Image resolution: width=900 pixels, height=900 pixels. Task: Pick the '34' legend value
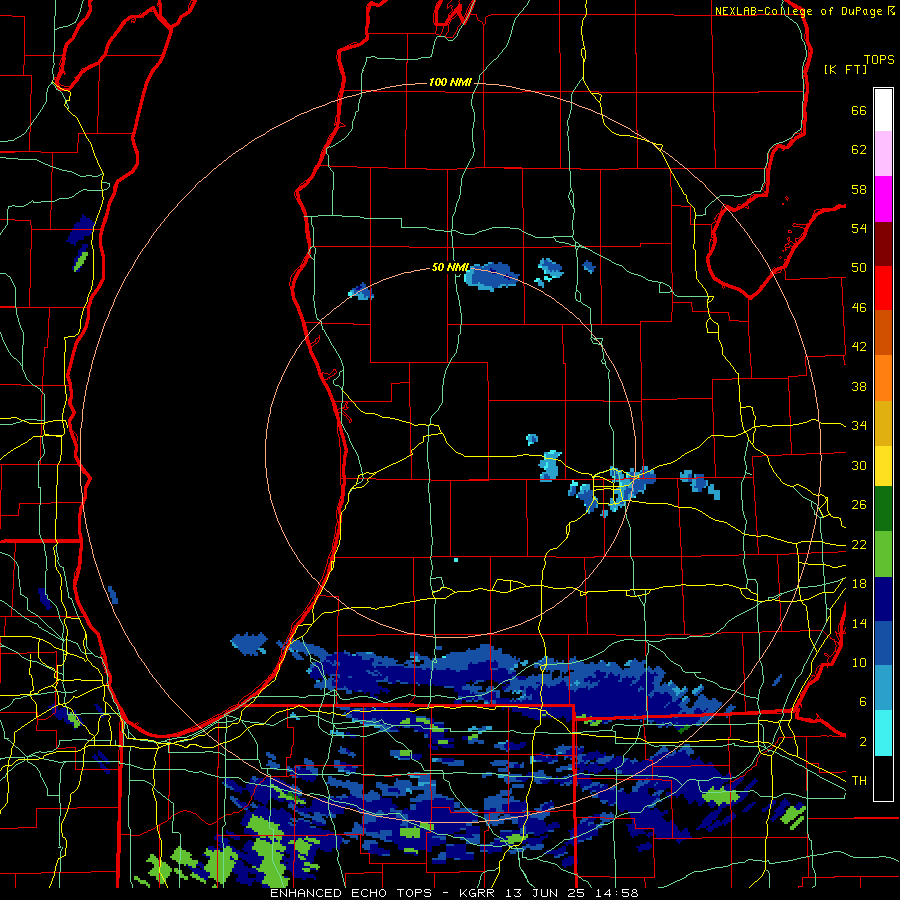[859, 426]
